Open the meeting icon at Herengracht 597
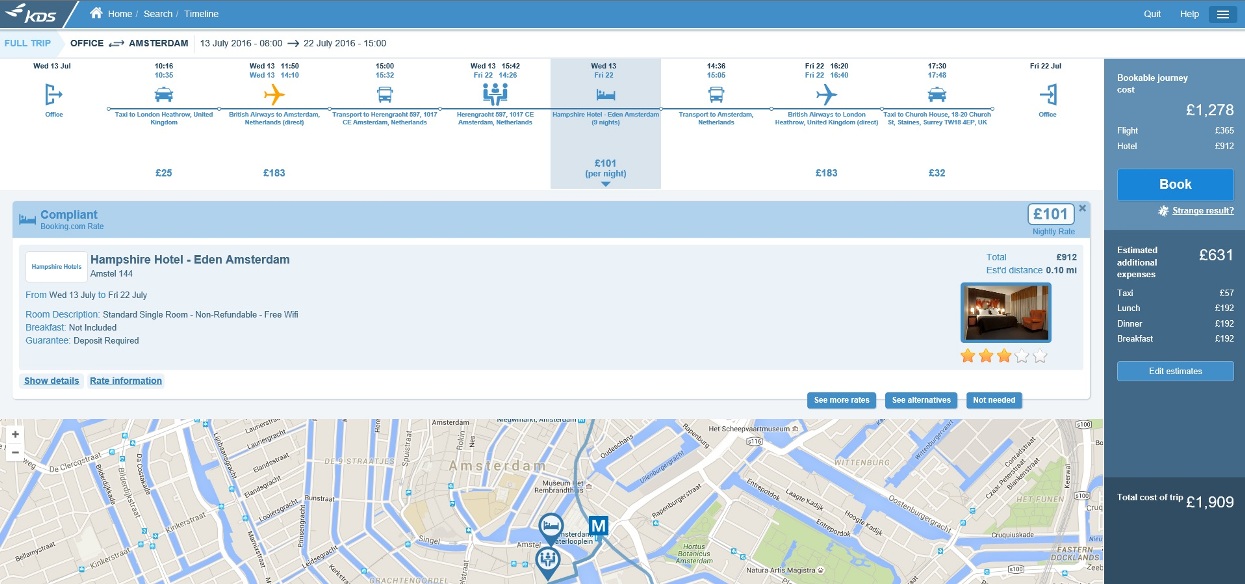1245x584 pixels. tap(495, 94)
